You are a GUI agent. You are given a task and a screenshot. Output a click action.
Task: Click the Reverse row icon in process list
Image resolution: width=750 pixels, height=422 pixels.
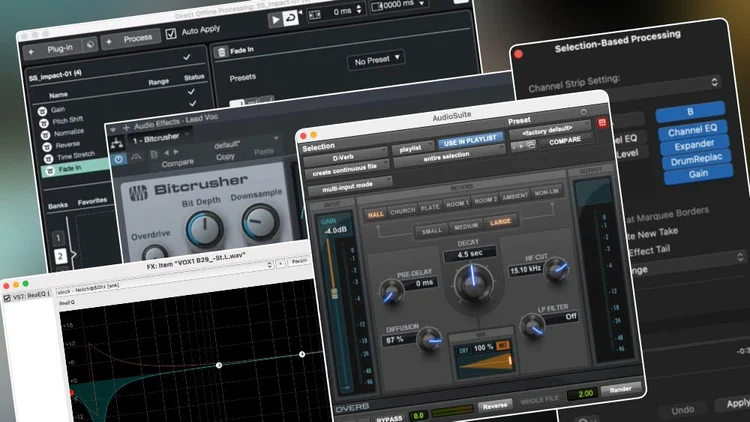pos(47,147)
